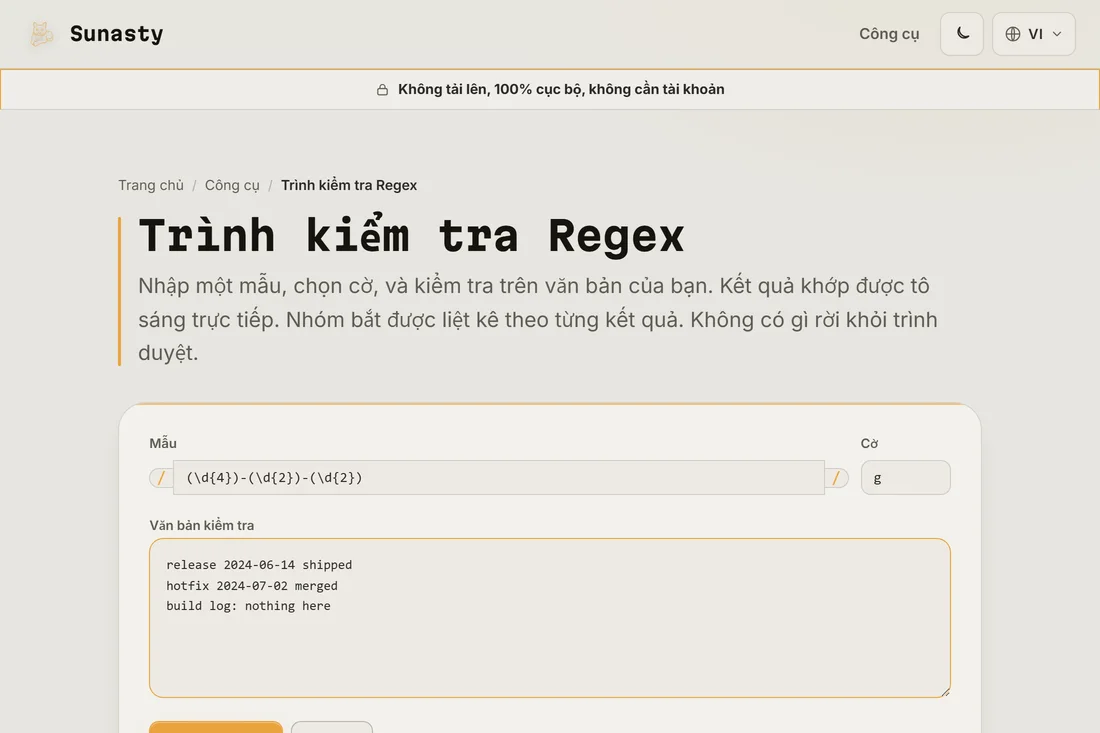Click inside the Văn bản kiểm tra textarea
The height and width of the screenshot is (733, 1100).
coord(550,618)
